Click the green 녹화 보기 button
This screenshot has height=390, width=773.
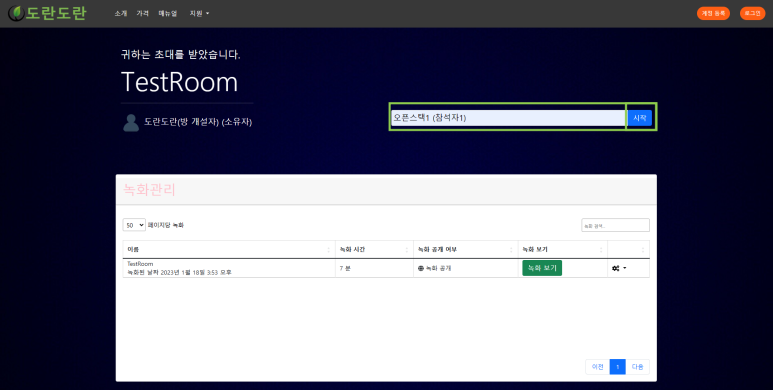click(x=542, y=268)
